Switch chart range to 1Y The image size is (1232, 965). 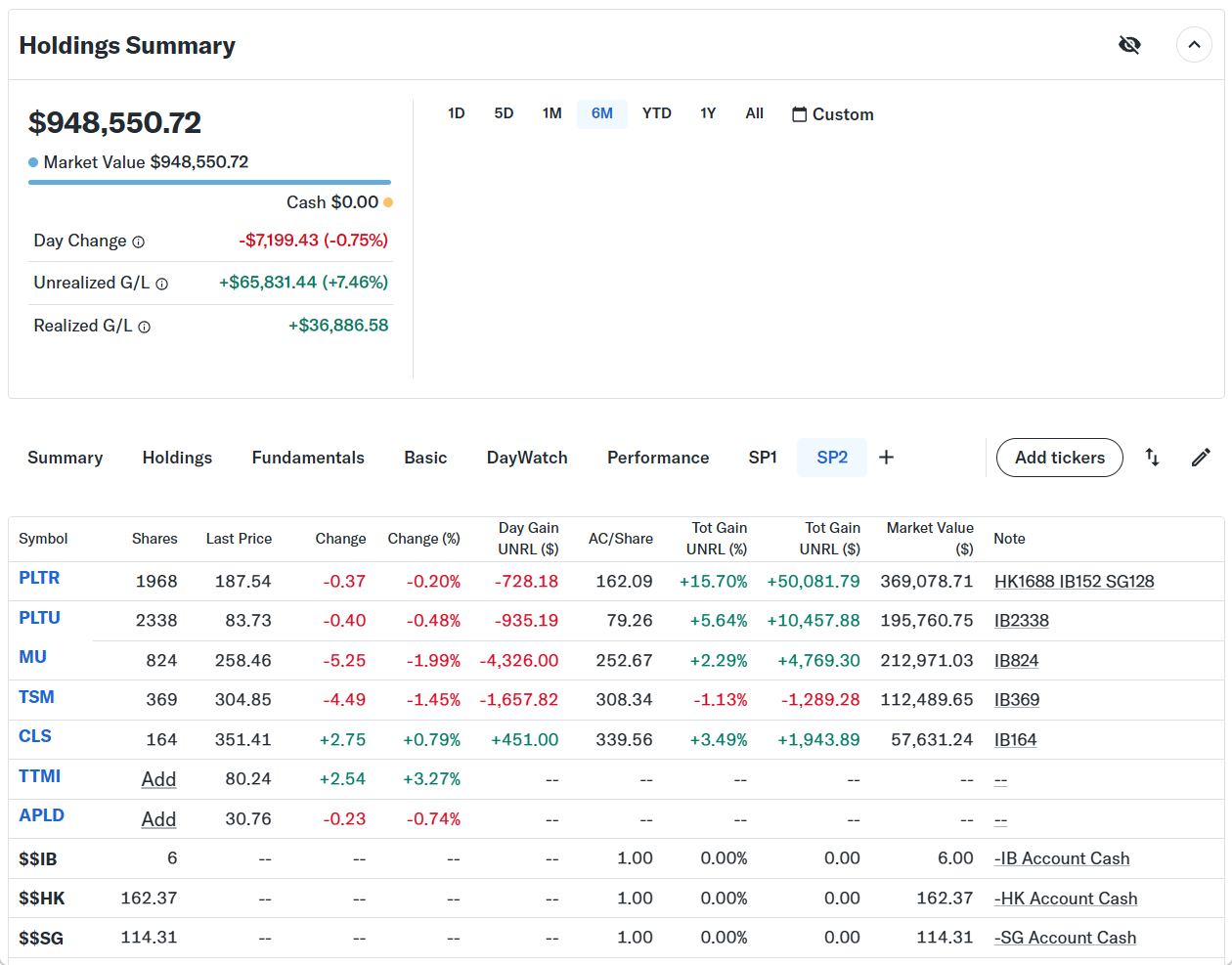[708, 113]
